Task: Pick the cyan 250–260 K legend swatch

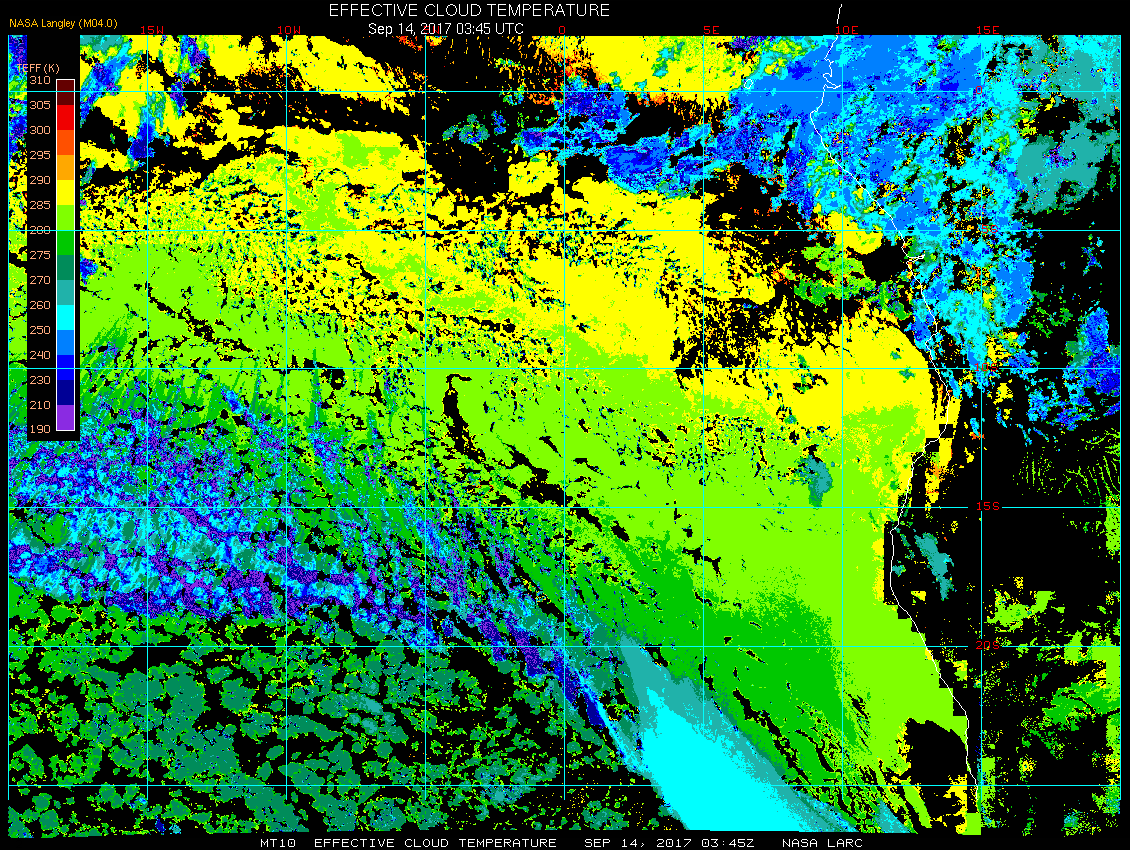Action: click(66, 317)
